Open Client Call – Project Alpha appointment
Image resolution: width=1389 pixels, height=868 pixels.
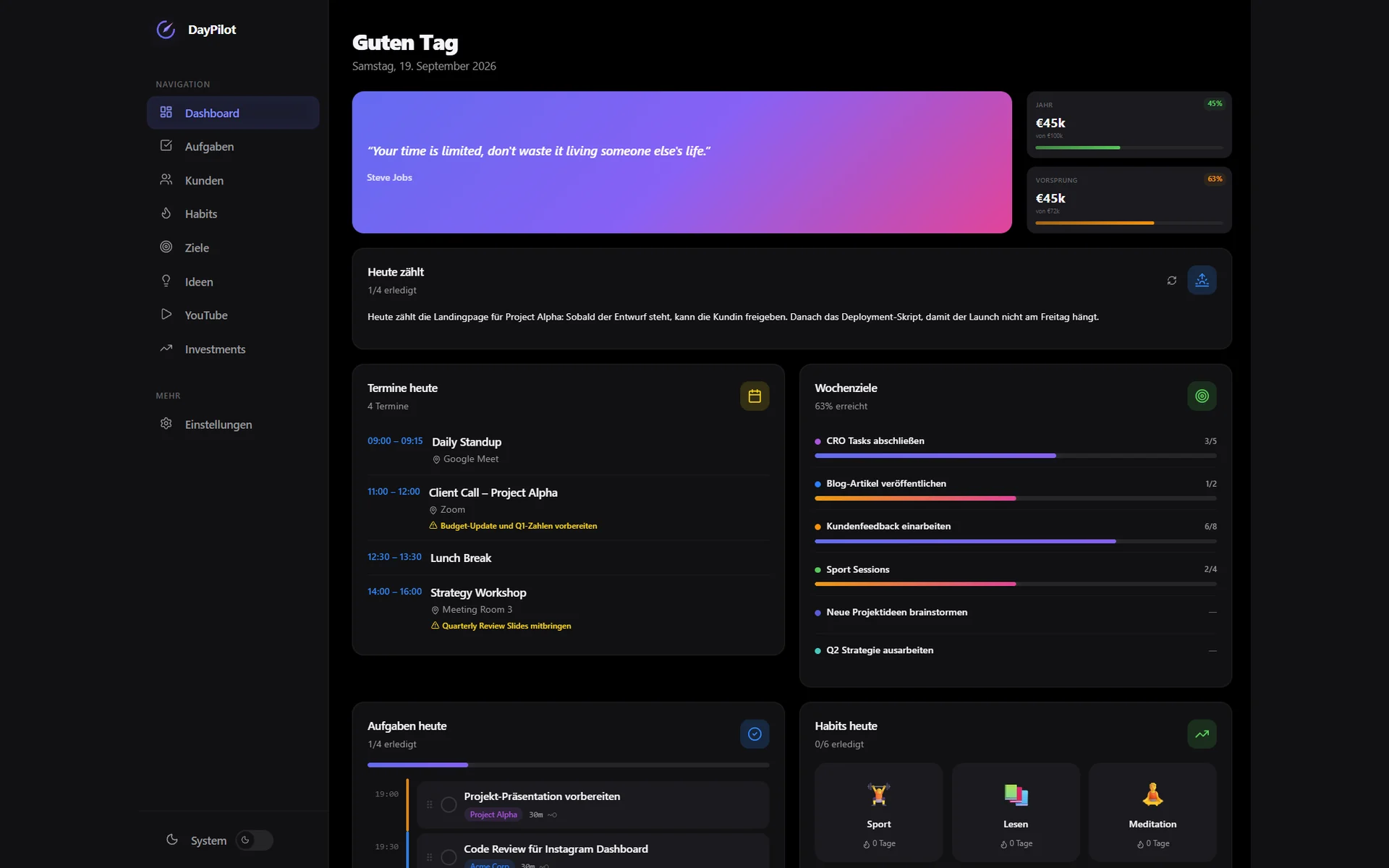pos(568,509)
